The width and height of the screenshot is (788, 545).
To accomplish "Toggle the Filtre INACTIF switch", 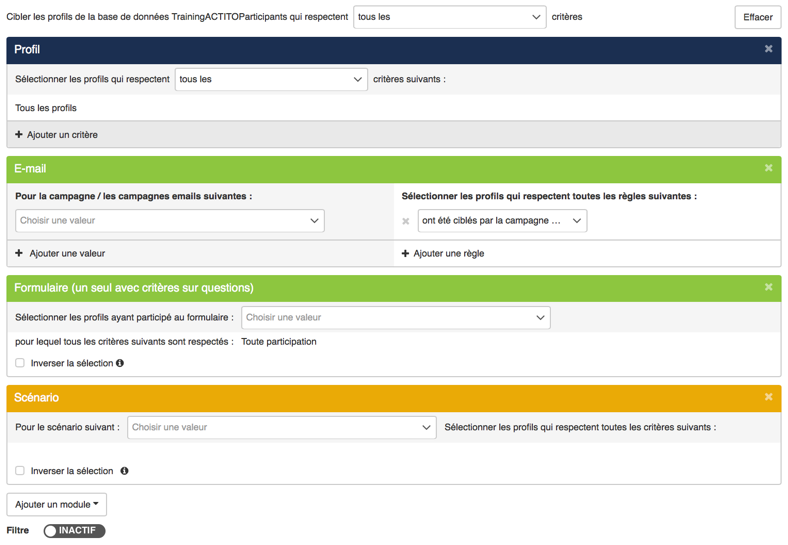I will [x=74, y=531].
